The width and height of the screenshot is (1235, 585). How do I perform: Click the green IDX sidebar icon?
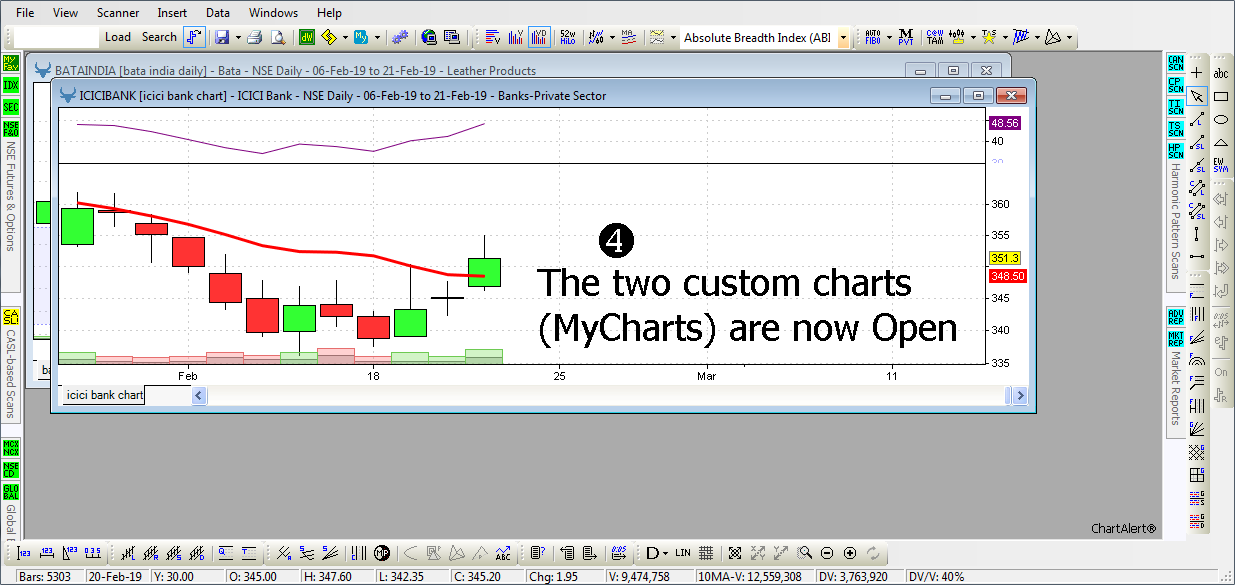(x=11, y=85)
